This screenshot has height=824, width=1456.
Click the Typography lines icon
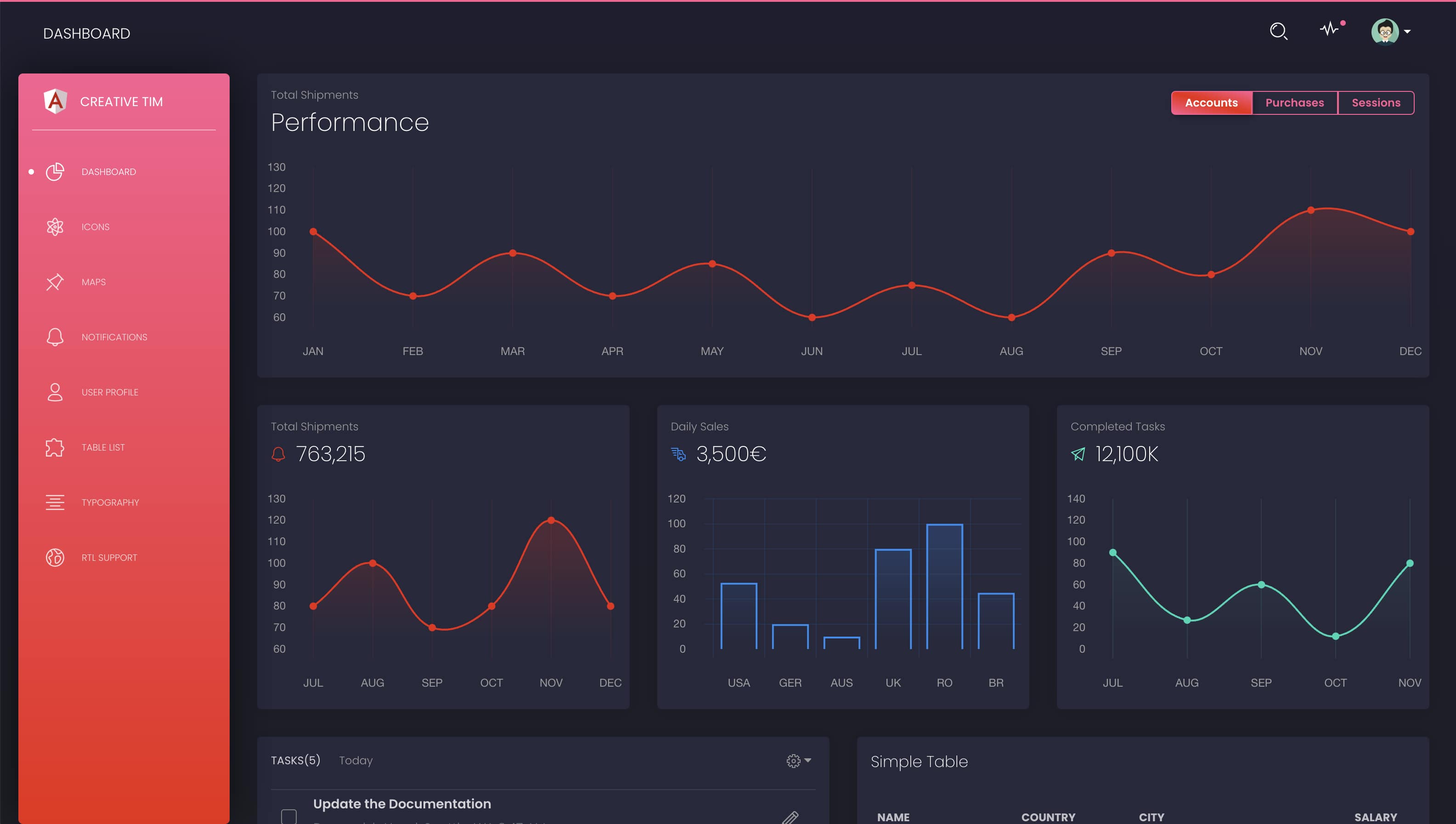55,502
